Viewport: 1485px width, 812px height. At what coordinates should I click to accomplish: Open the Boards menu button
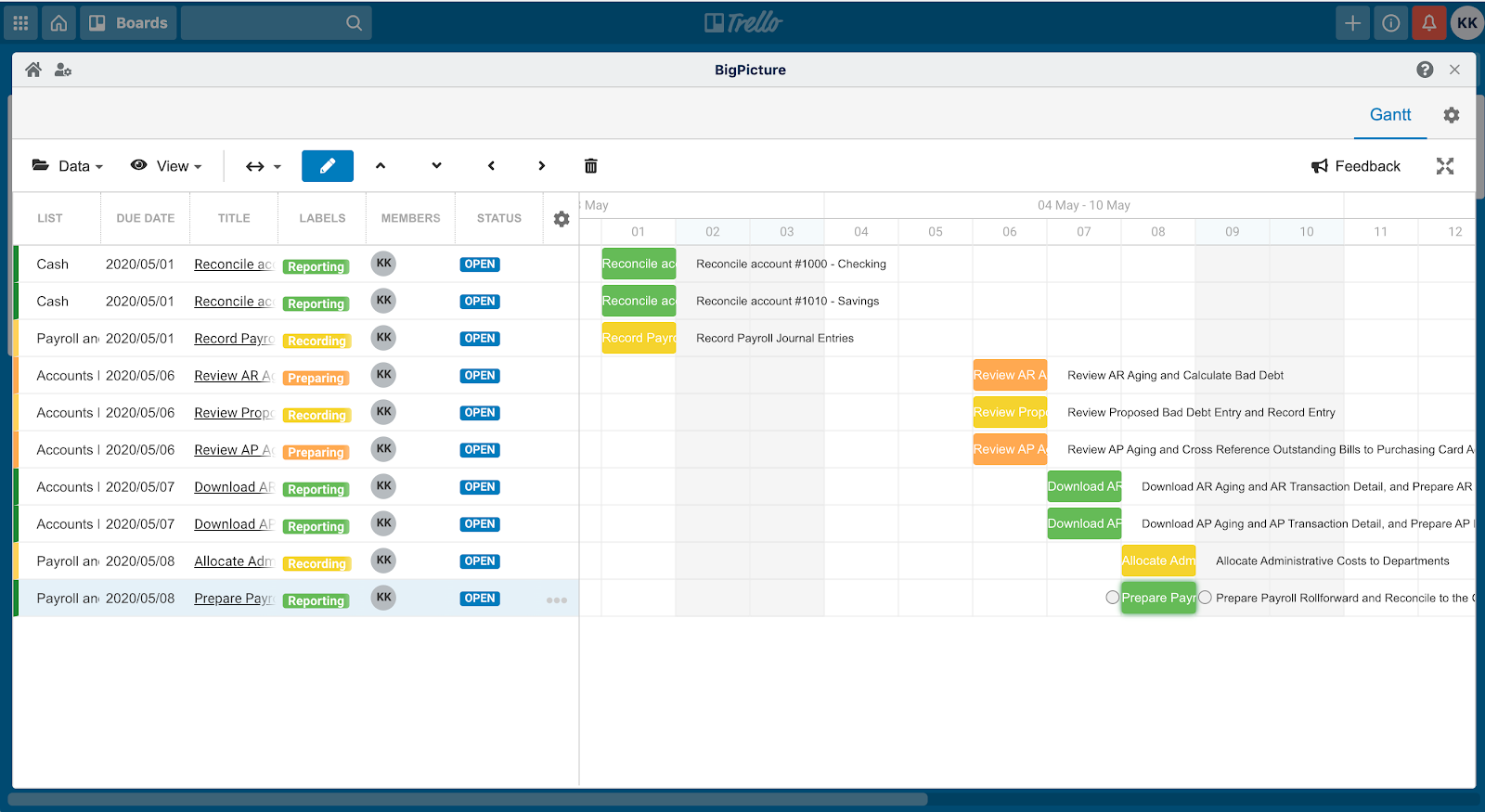click(x=129, y=23)
